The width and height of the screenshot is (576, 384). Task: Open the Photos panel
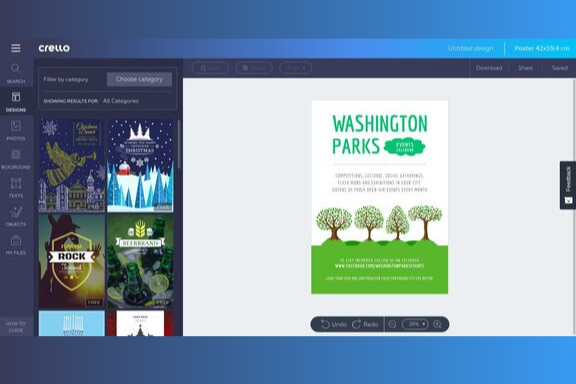tap(16, 130)
